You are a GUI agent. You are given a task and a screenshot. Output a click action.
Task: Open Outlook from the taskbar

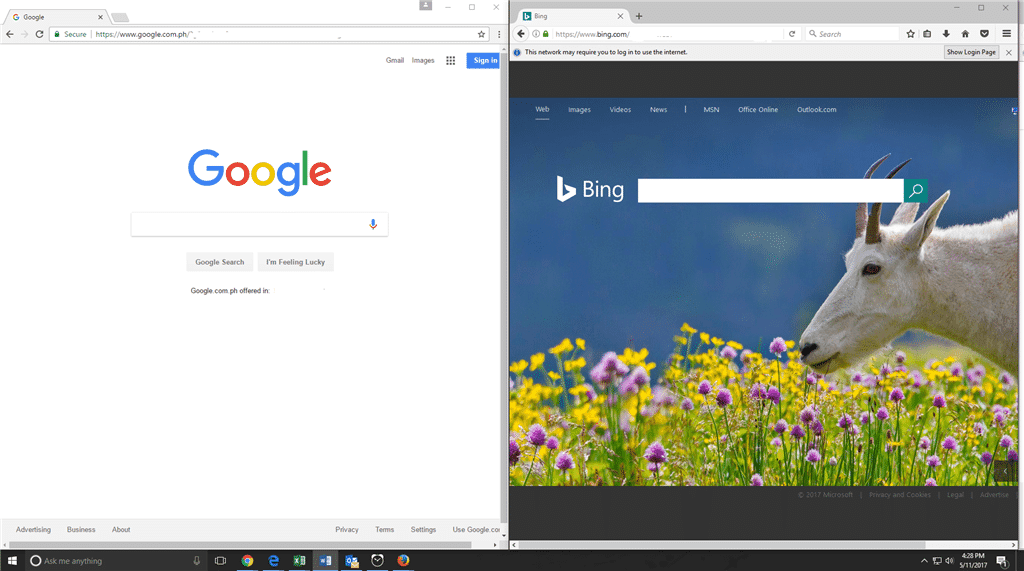(x=351, y=561)
